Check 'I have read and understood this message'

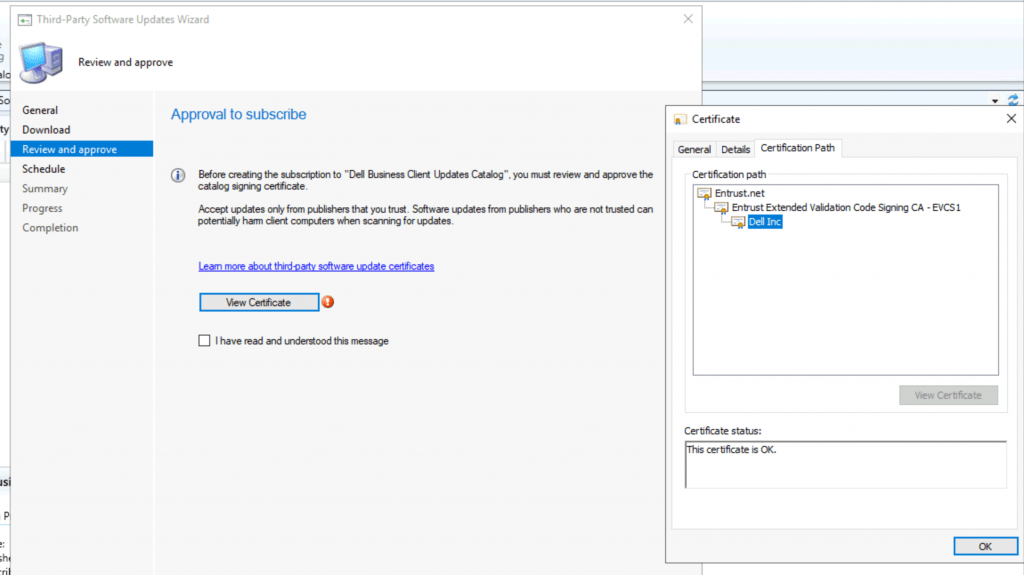pyautogui.click(x=204, y=340)
